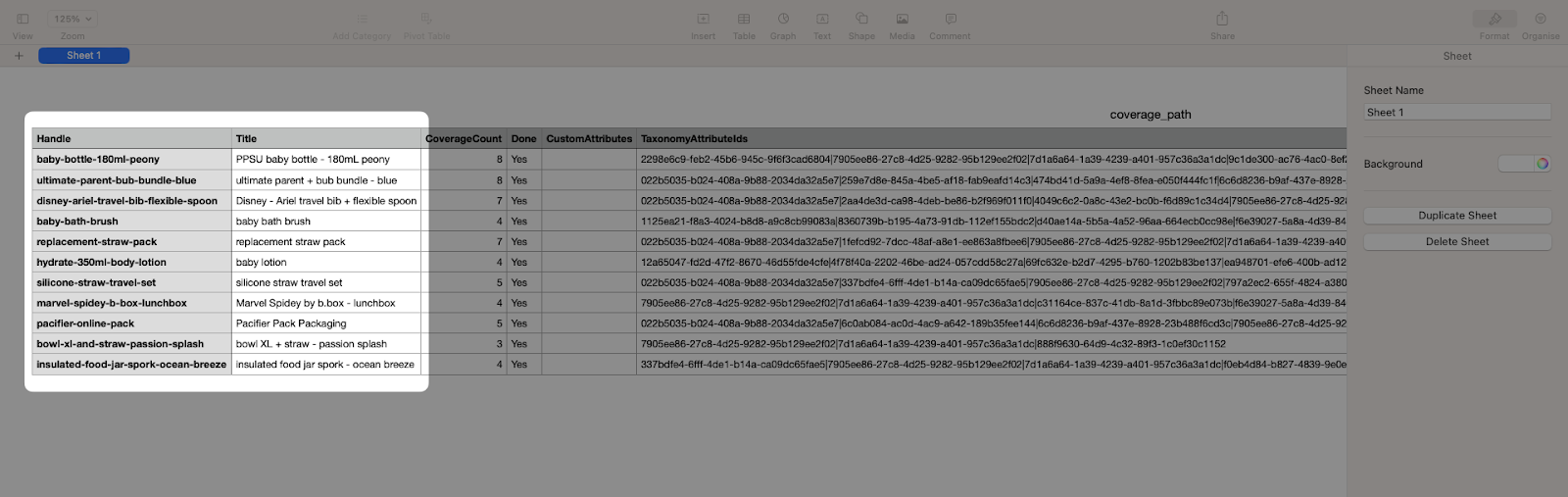This screenshot has height=497, width=1568.
Task: Click the Delete Sheet button
Action: pos(1457,241)
